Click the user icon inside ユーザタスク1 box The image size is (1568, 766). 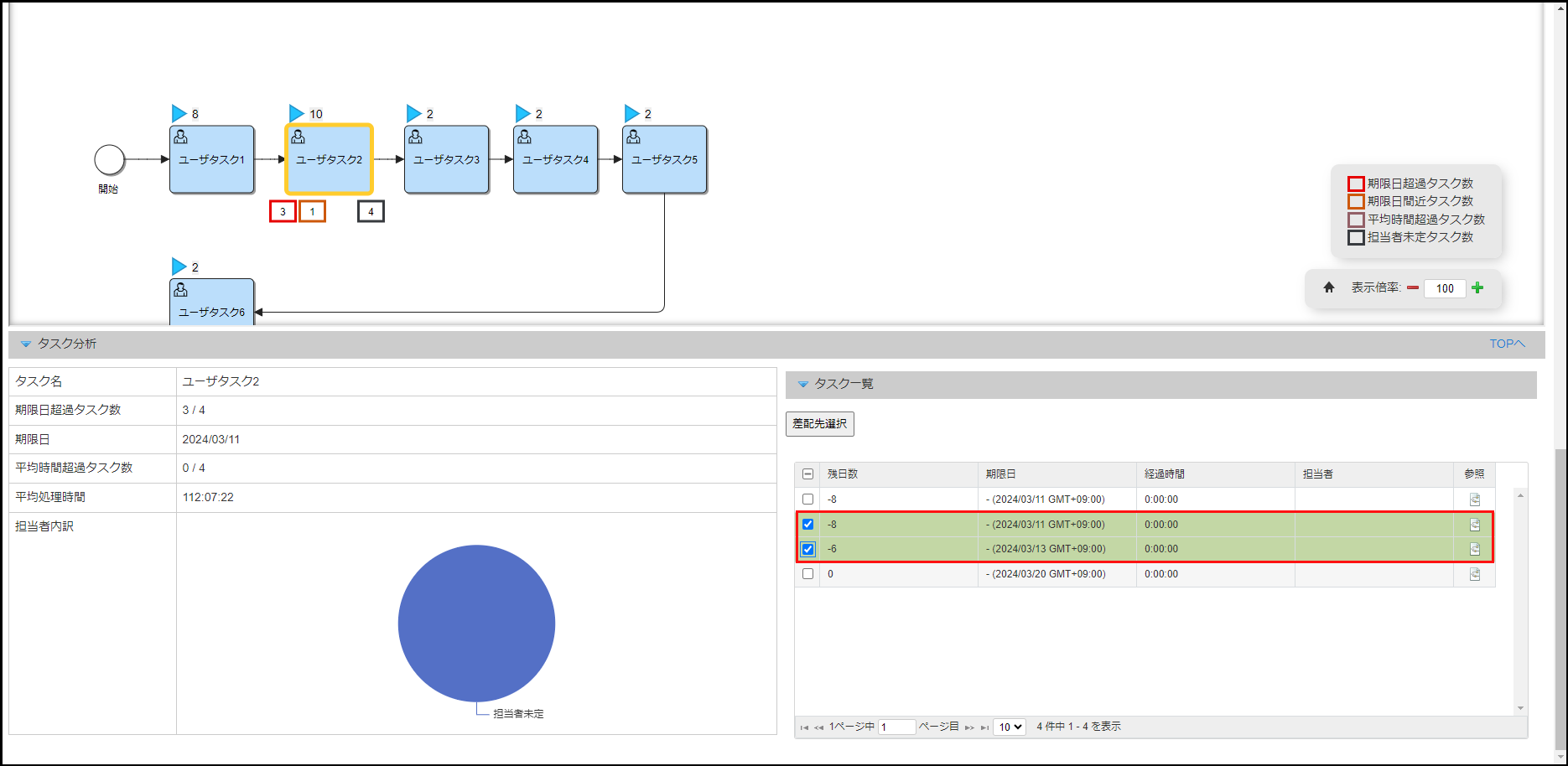click(180, 137)
